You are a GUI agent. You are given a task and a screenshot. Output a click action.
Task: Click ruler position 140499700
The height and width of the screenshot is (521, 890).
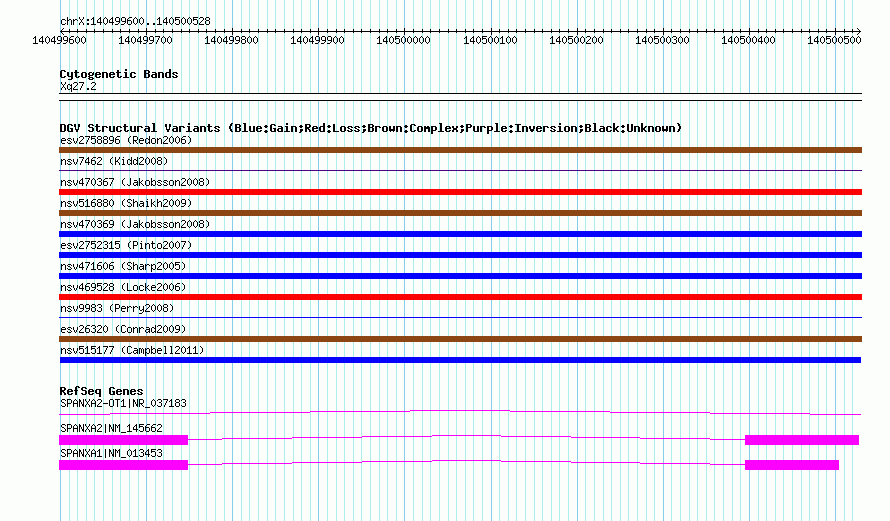[x=145, y=40]
